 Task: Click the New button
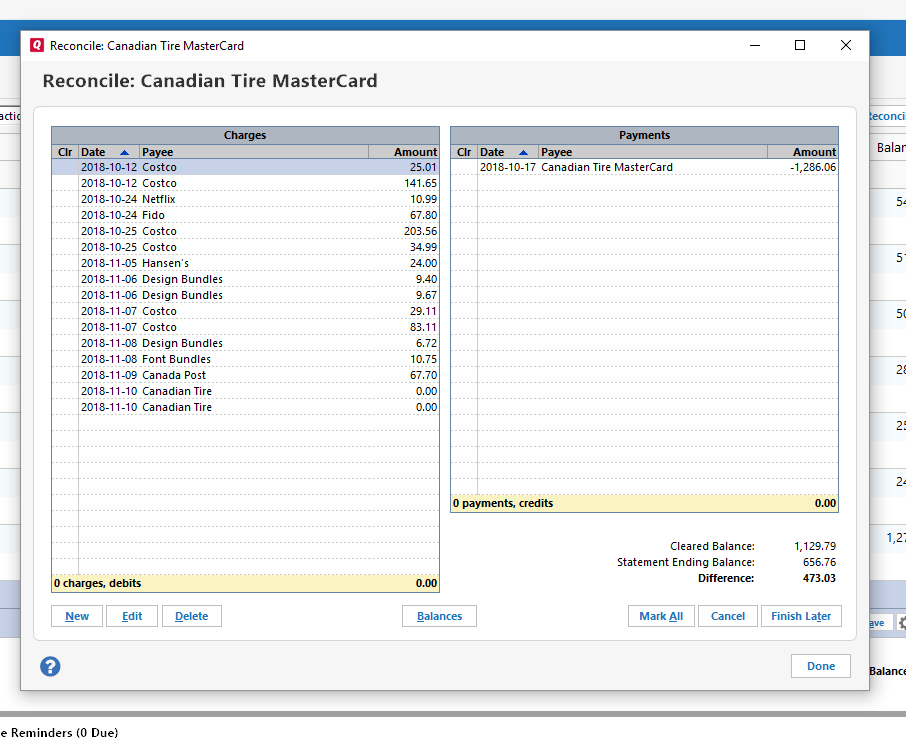click(77, 616)
